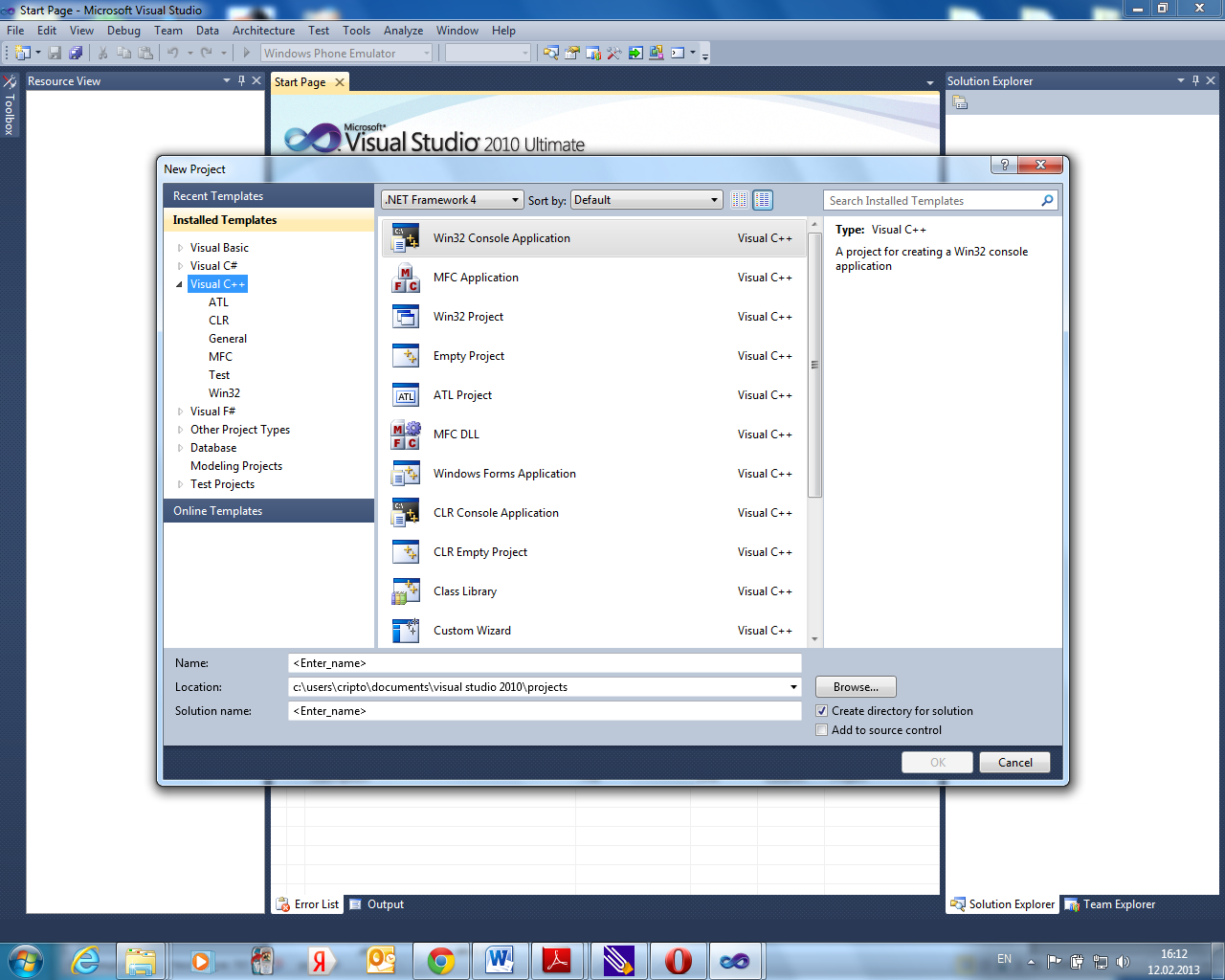Select the Win32 subcategory in the tree

(x=224, y=393)
